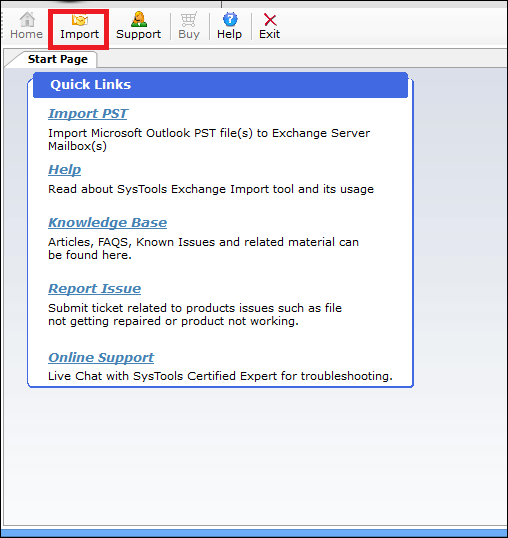Click the Home toolbar label
Viewport: 508px width, 538px height.
26,34
